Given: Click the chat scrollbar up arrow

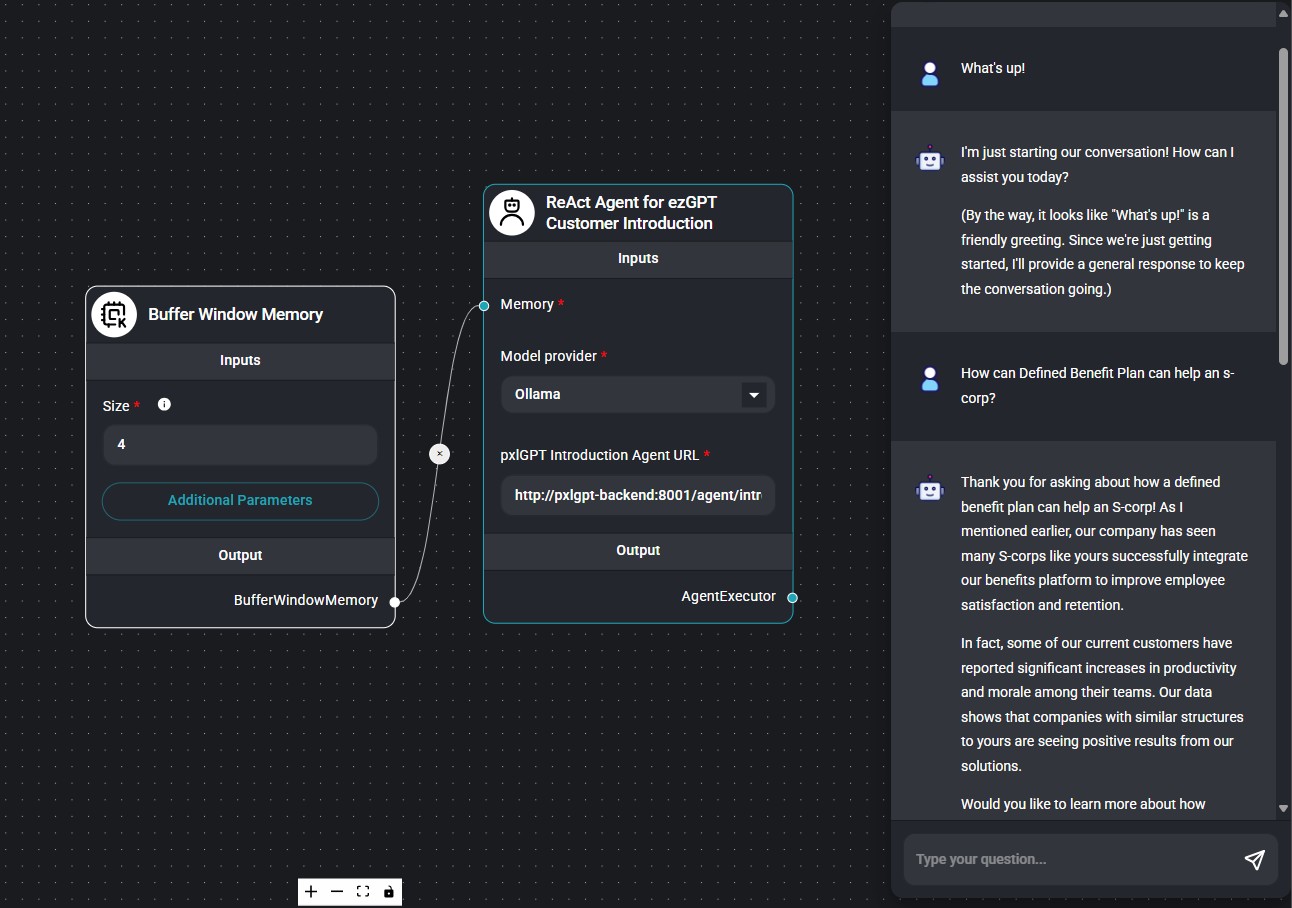Looking at the screenshot, I should [1283, 13].
